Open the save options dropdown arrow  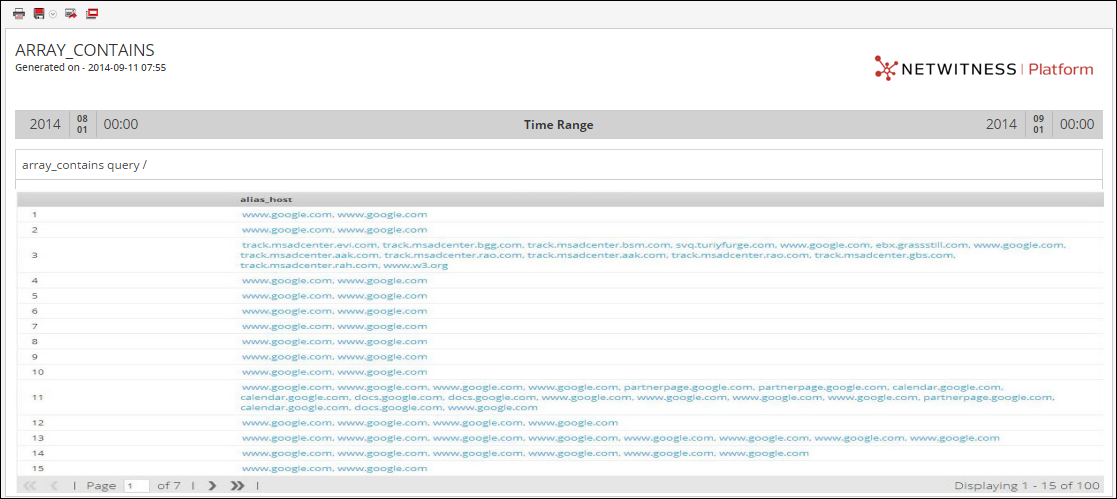[x=53, y=14]
